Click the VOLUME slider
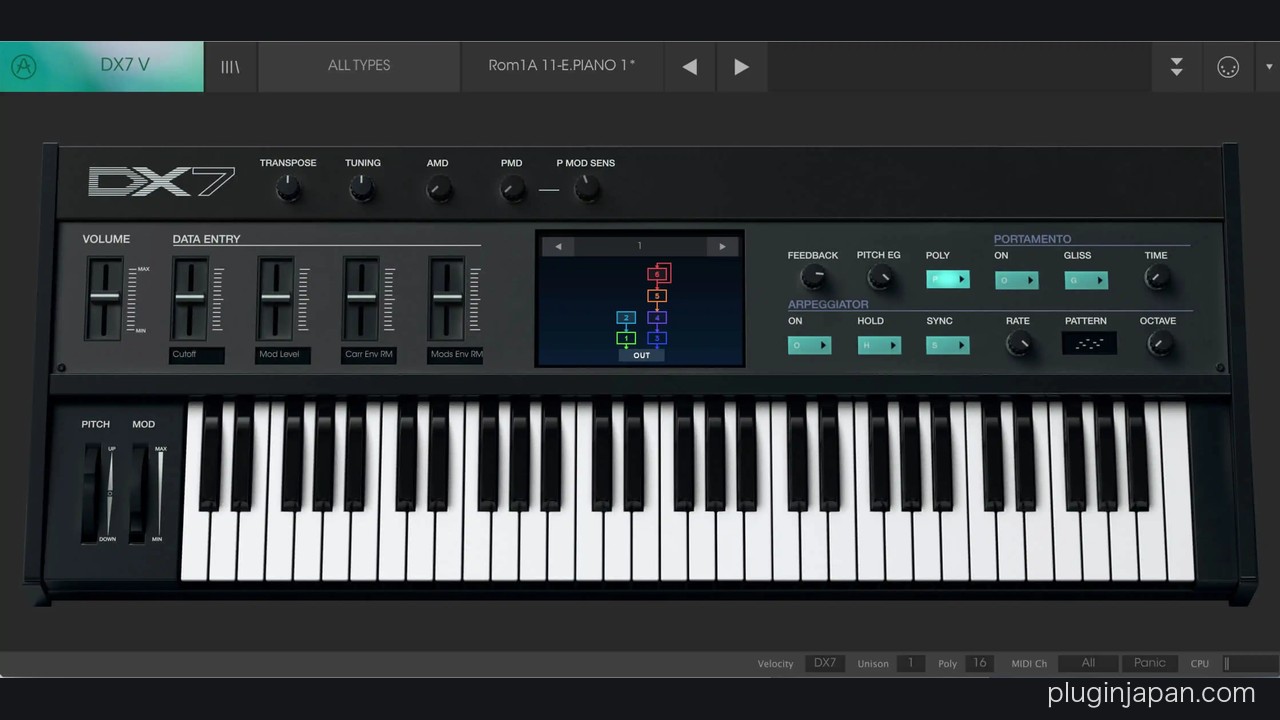The height and width of the screenshot is (720, 1280). pos(104,298)
